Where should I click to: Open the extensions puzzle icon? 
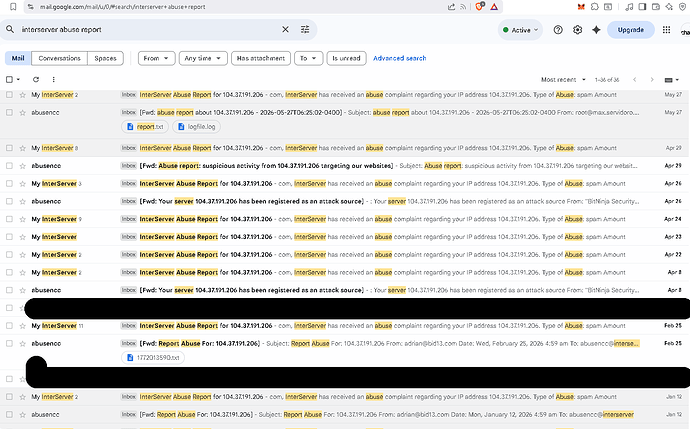[595, 7]
